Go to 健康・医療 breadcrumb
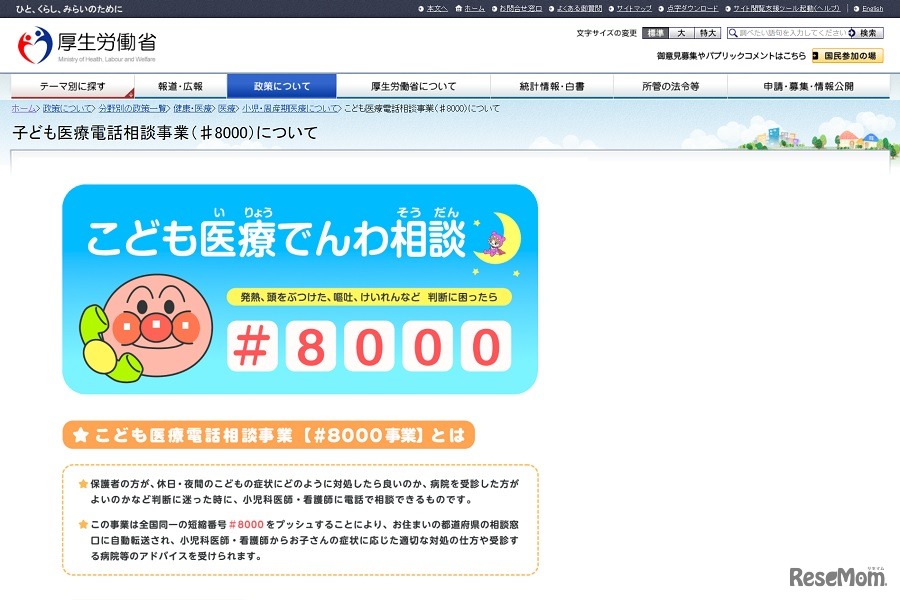 193,108
